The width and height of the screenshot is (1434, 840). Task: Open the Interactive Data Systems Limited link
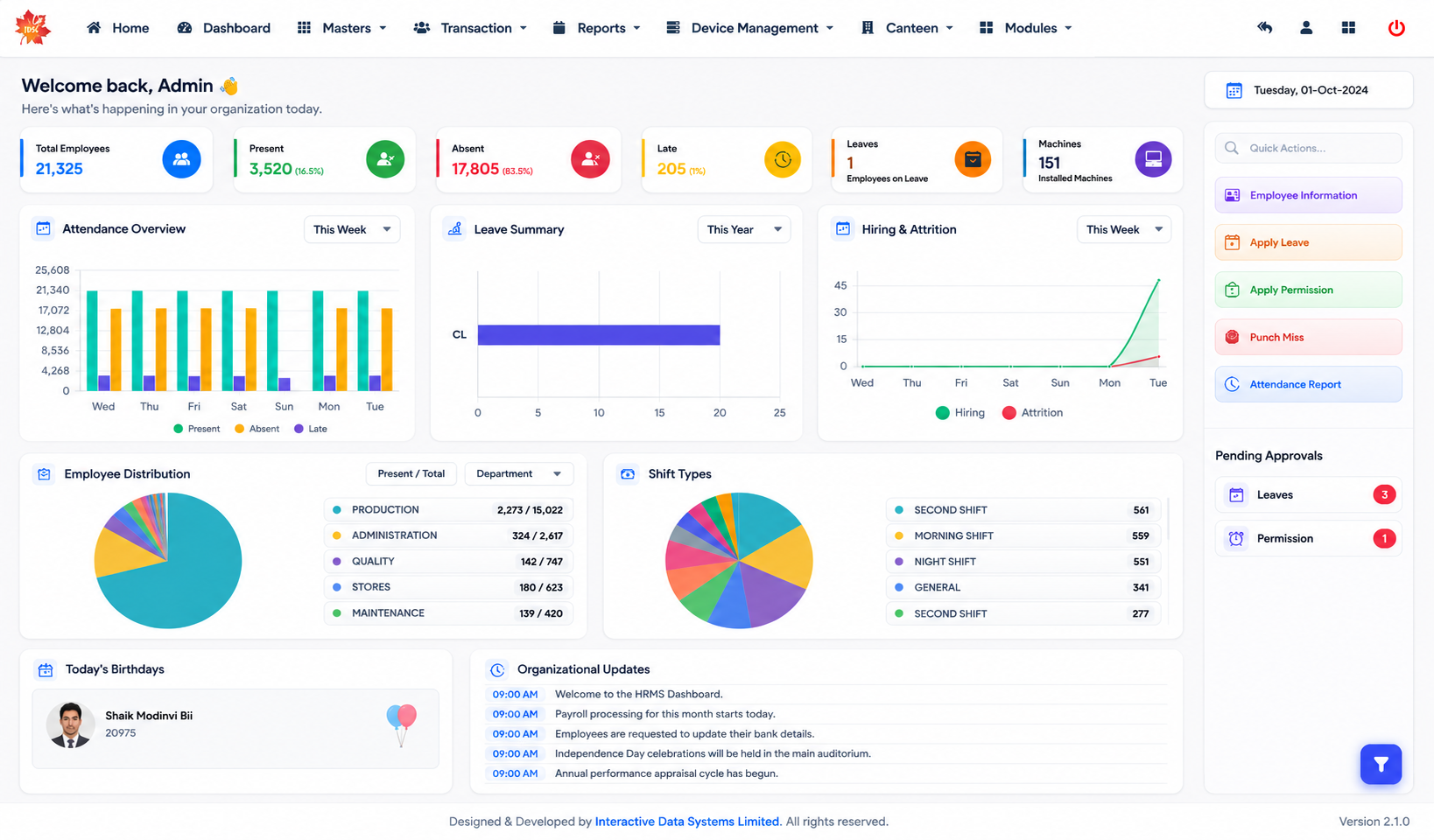point(687,822)
